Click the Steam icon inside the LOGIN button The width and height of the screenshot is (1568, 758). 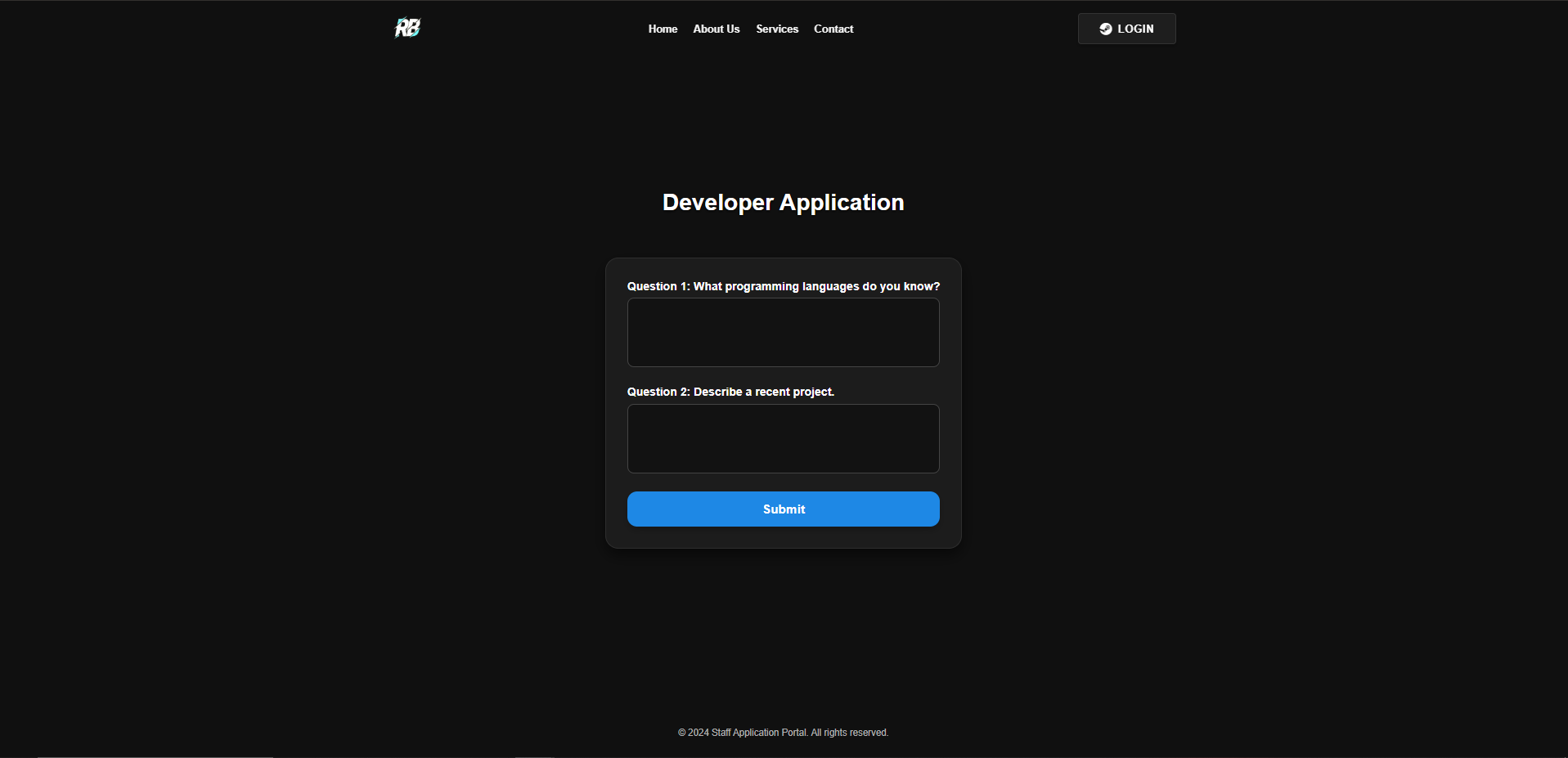pos(1106,29)
